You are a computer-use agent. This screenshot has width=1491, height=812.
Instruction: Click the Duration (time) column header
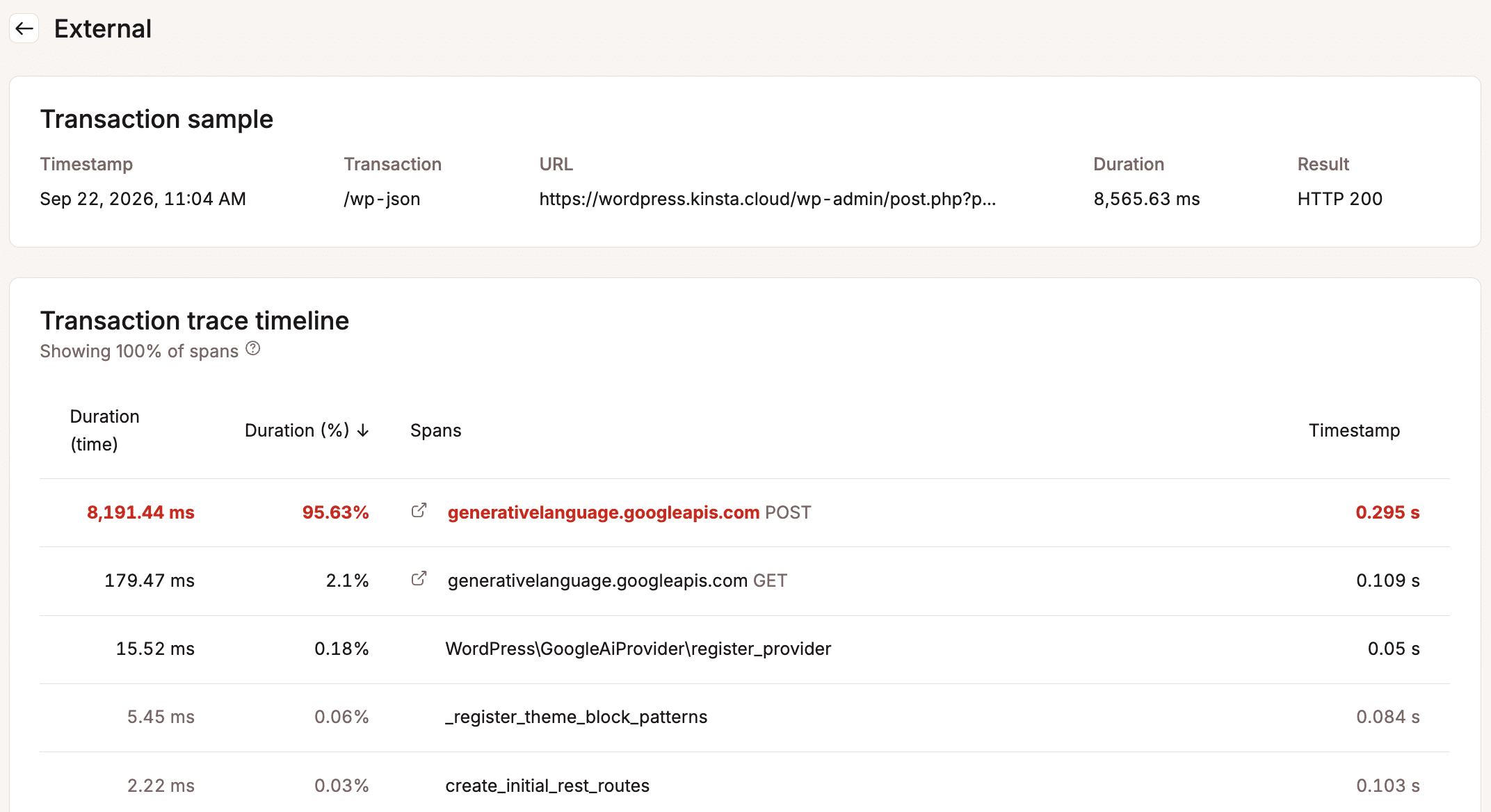click(x=105, y=430)
